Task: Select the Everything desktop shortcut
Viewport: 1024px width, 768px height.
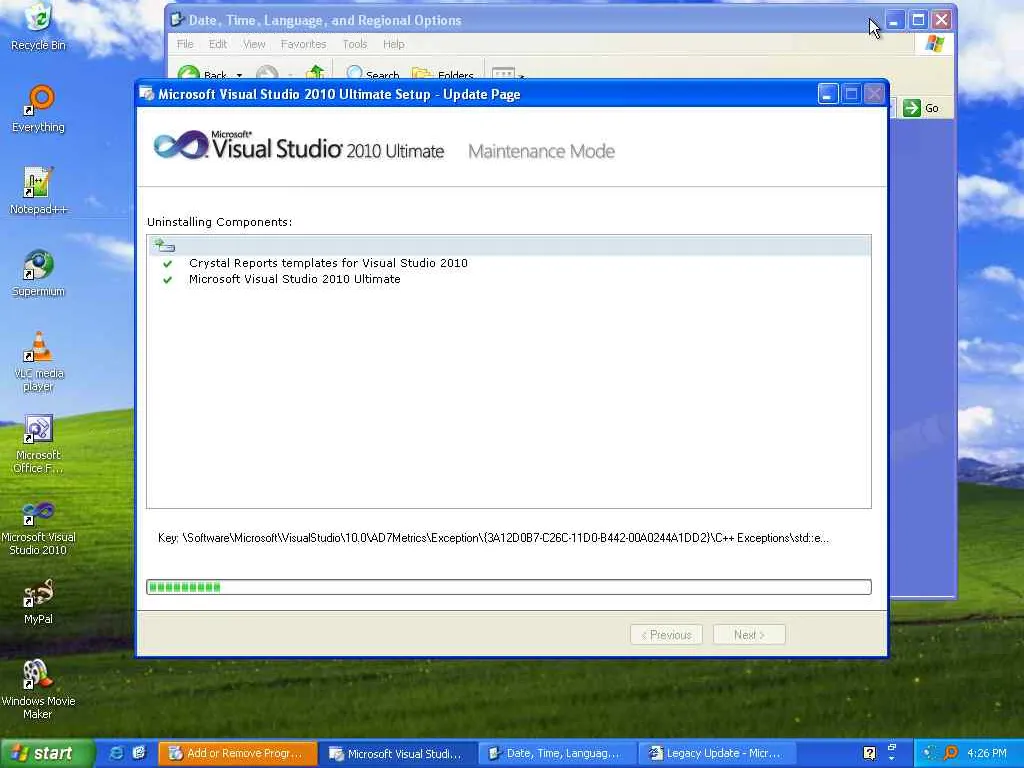Action: click(39, 109)
